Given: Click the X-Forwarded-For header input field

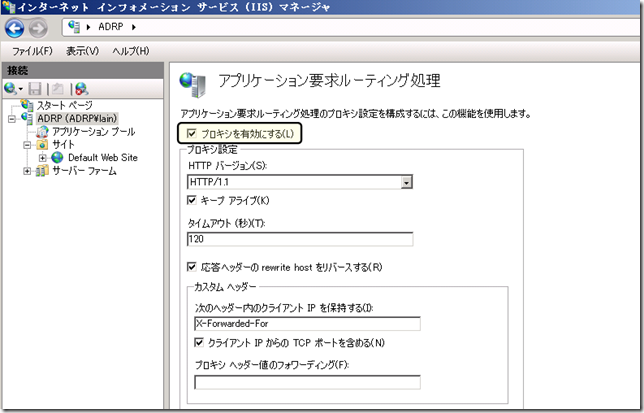Looking at the screenshot, I should [307, 324].
